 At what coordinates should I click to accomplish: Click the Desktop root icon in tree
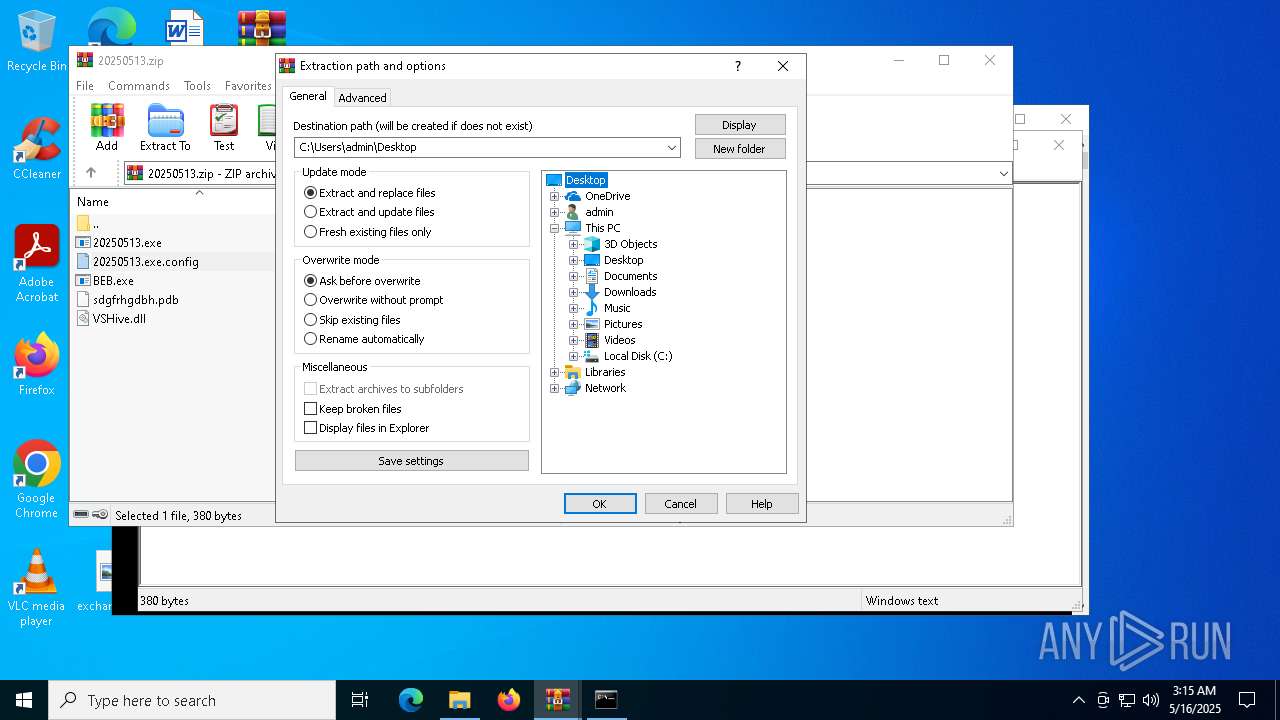(554, 180)
